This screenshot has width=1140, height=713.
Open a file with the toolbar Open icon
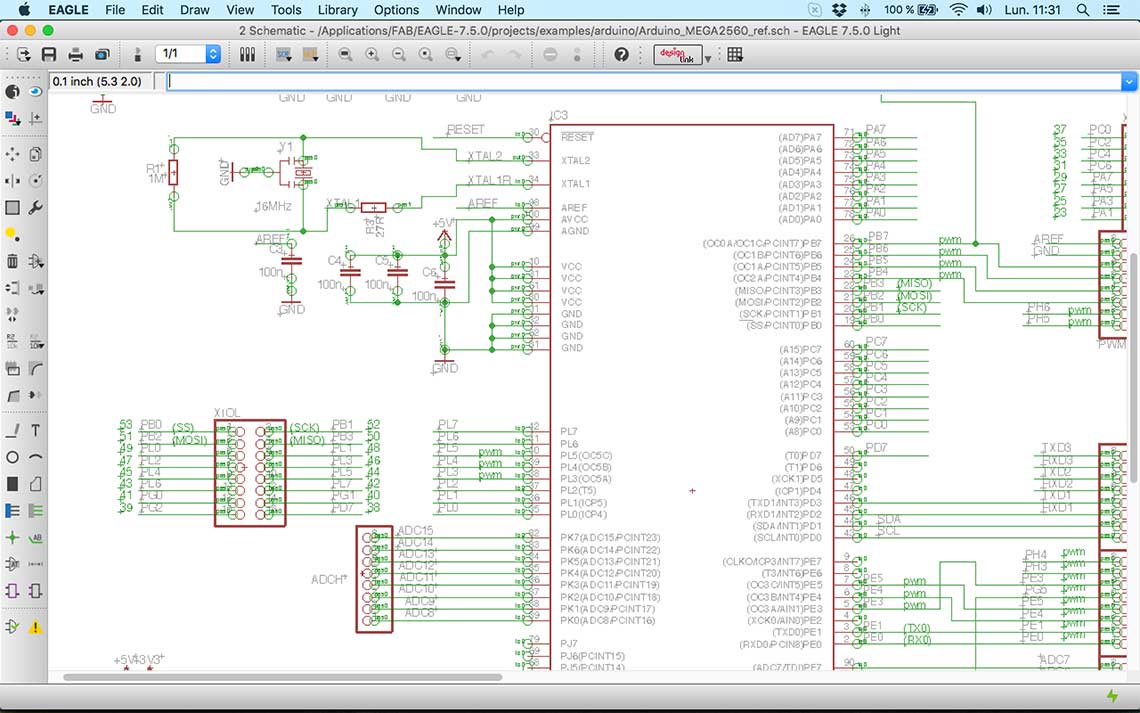(23, 55)
